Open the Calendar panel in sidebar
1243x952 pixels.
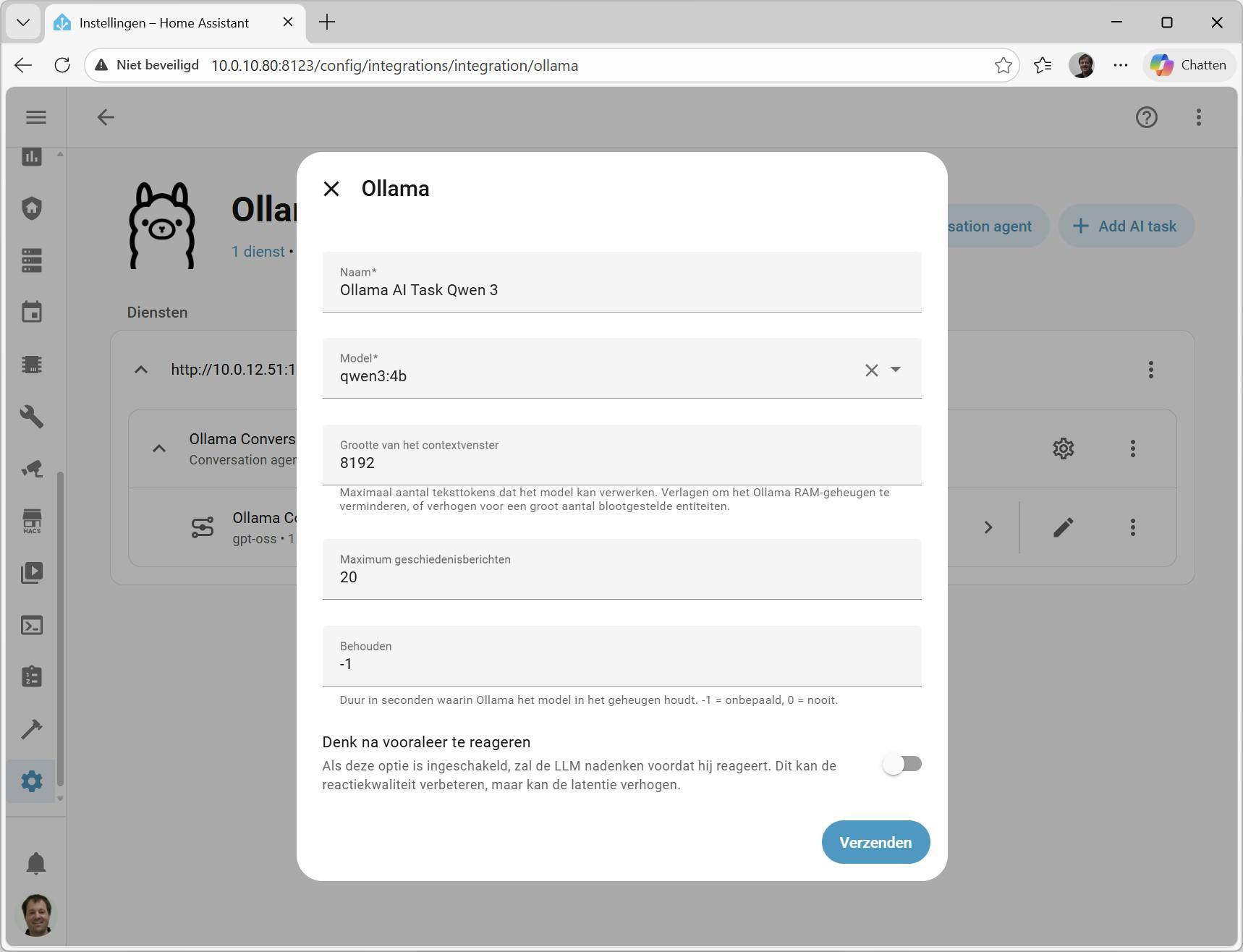point(32,313)
